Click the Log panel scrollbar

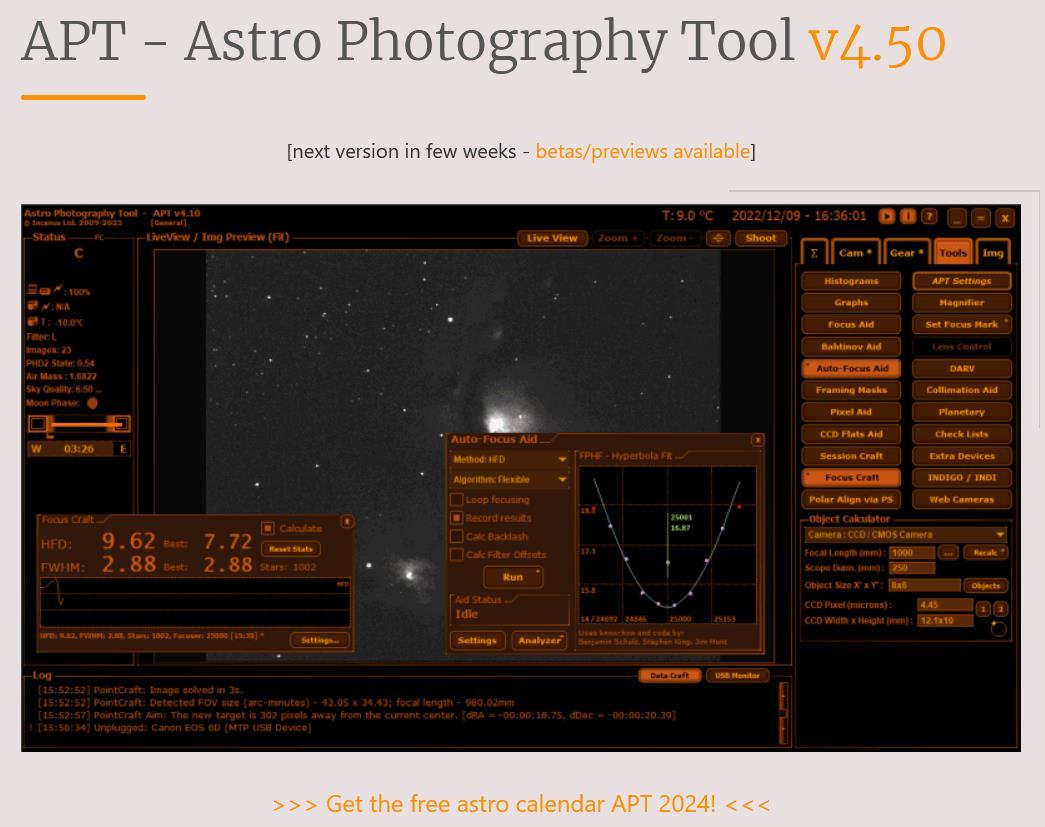[783, 713]
